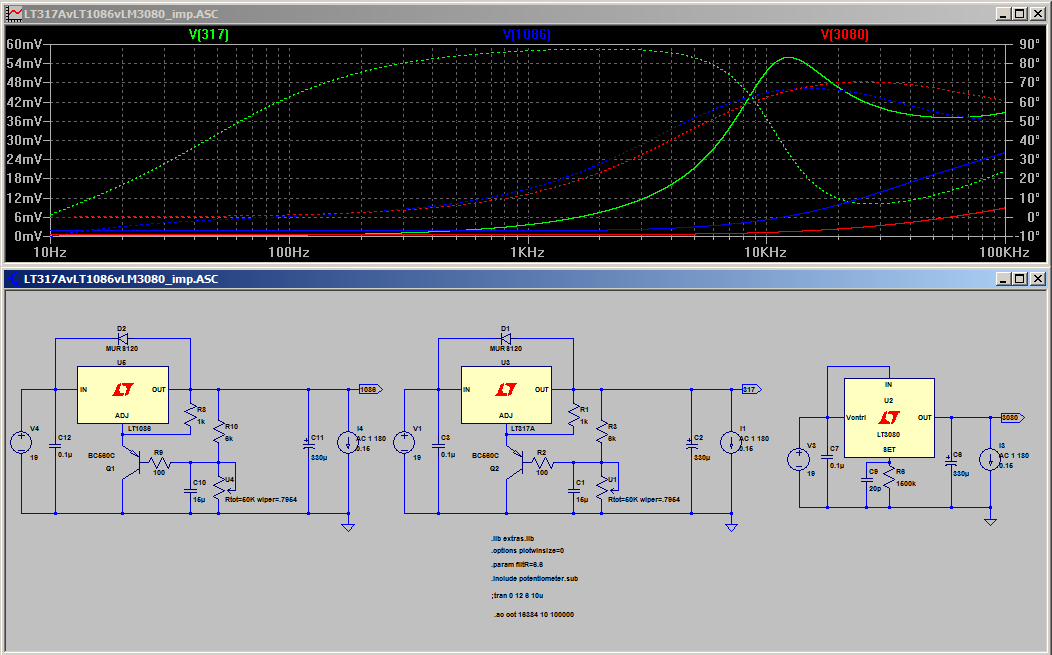The height and width of the screenshot is (655, 1052).
Task: Click the 60mV left axis label
Action: tap(24, 44)
